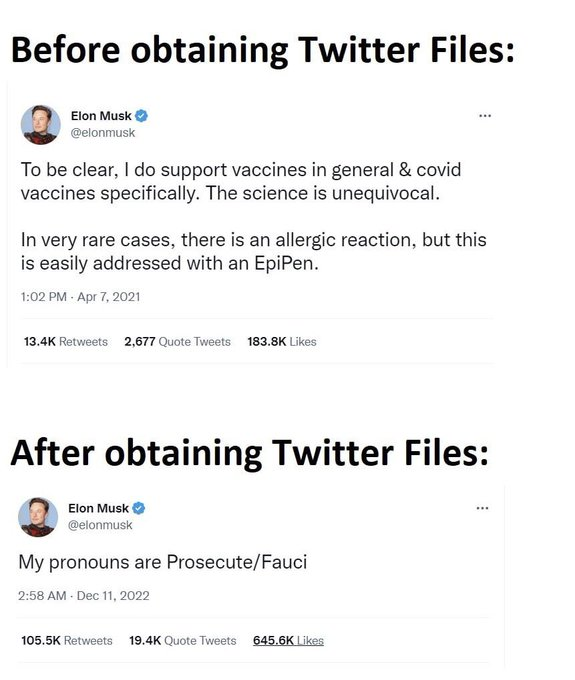View the 19.4K Quote Tweets list

(x=183, y=641)
